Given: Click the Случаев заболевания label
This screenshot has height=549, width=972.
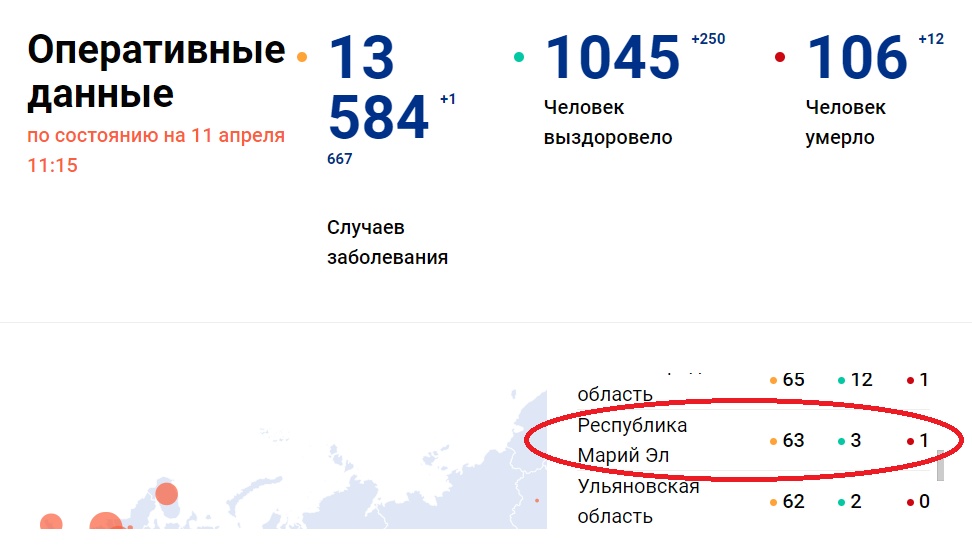Looking at the screenshot, I should [387, 242].
